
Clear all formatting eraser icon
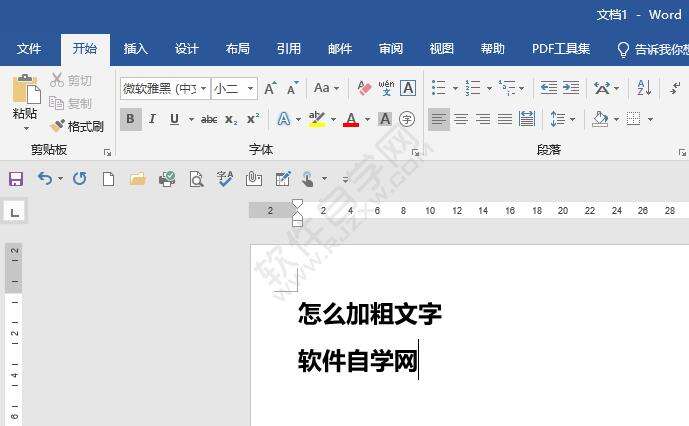(x=364, y=88)
